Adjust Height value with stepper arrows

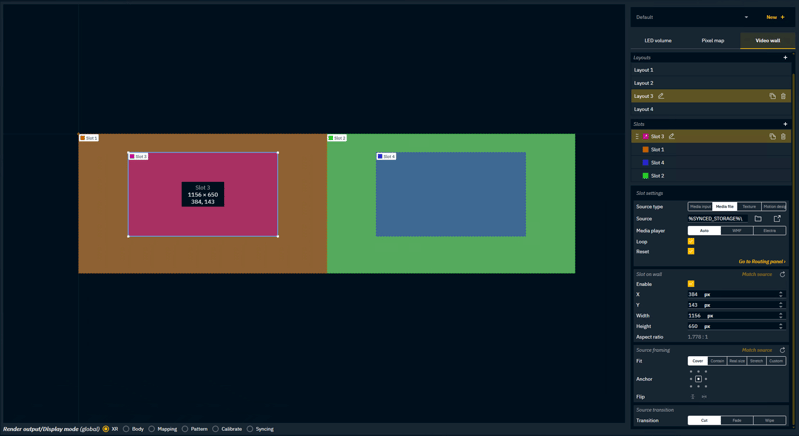click(x=781, y=326)
